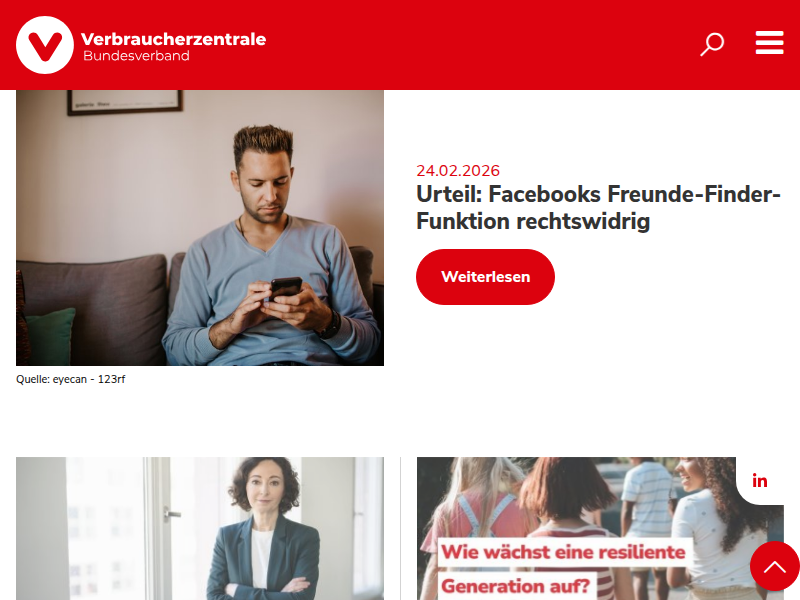This screenshot has height=600, width=800.
Task: Select the 'Generation auf?' overlay text
Action: tap(515, 586)
